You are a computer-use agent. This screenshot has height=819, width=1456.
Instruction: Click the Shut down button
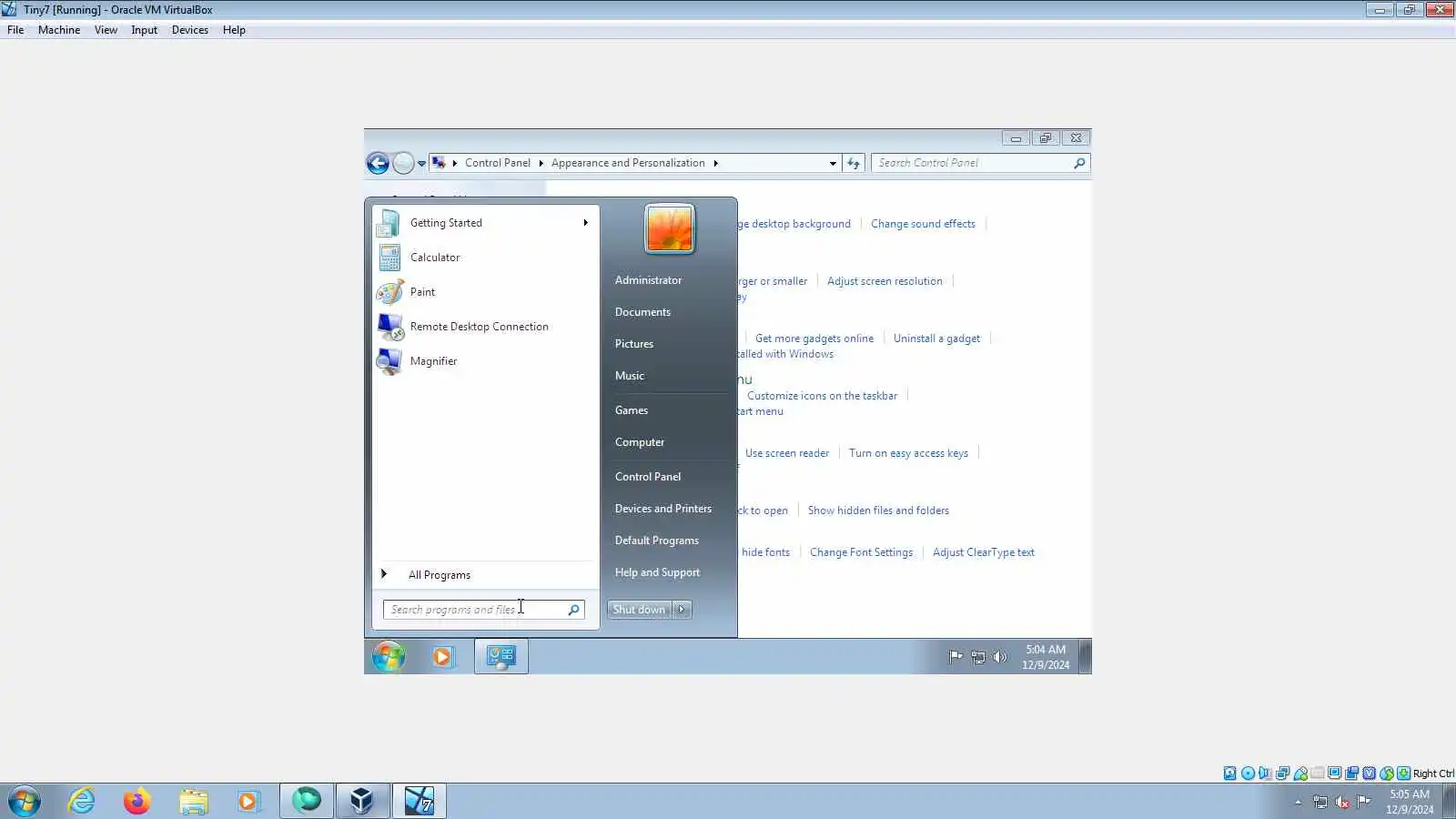click(639, 610)
